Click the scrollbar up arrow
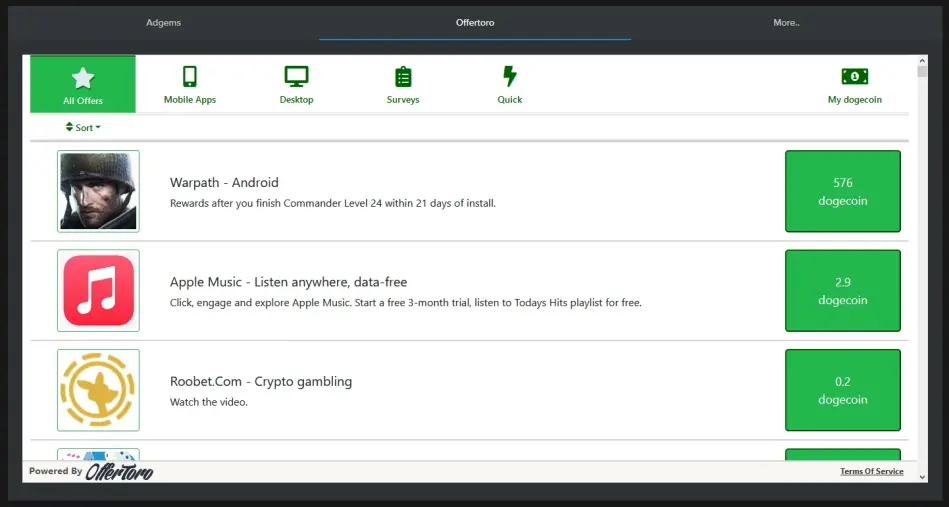The image size is (949, 507). click(x=922, y=61)
